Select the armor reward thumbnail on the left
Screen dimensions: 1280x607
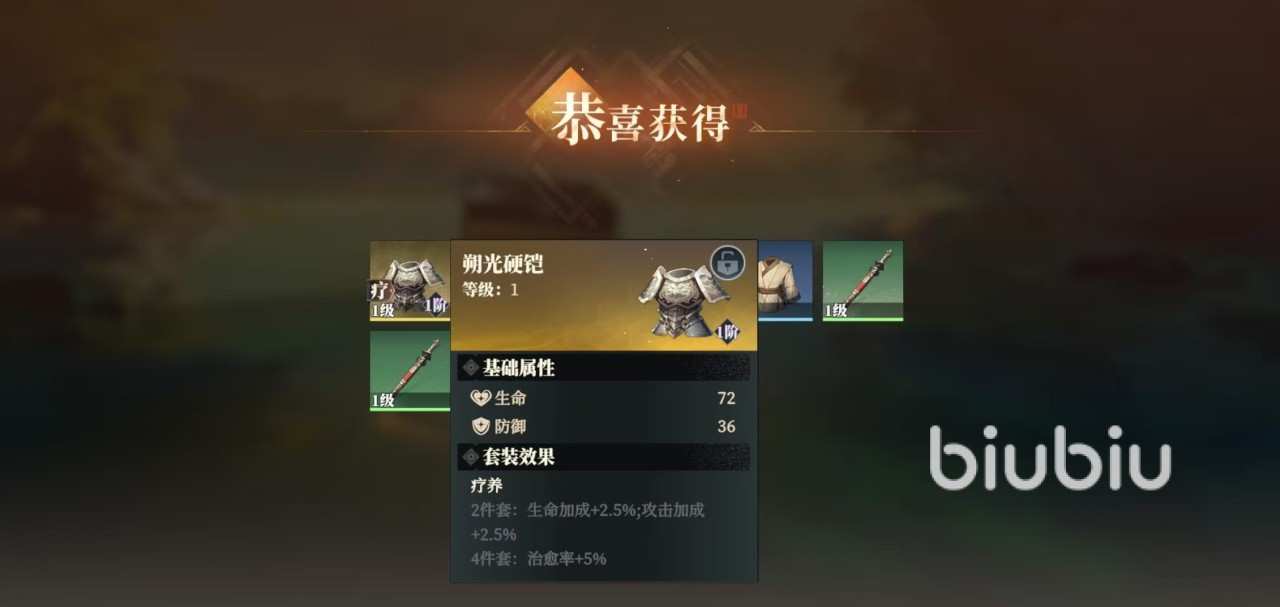tap(410, 281)
